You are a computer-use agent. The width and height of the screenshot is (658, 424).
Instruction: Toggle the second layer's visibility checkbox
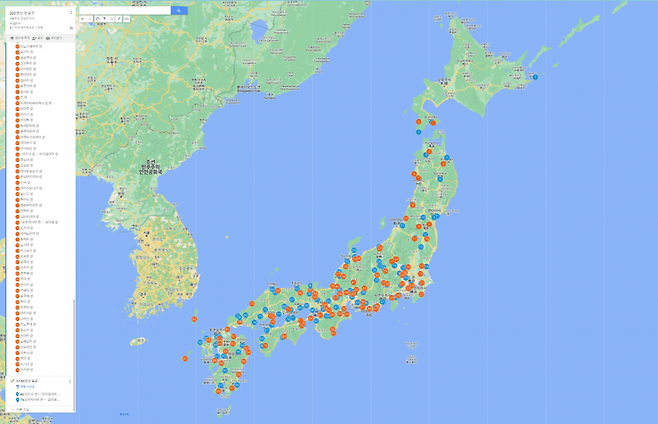click(x=12, y=381)
